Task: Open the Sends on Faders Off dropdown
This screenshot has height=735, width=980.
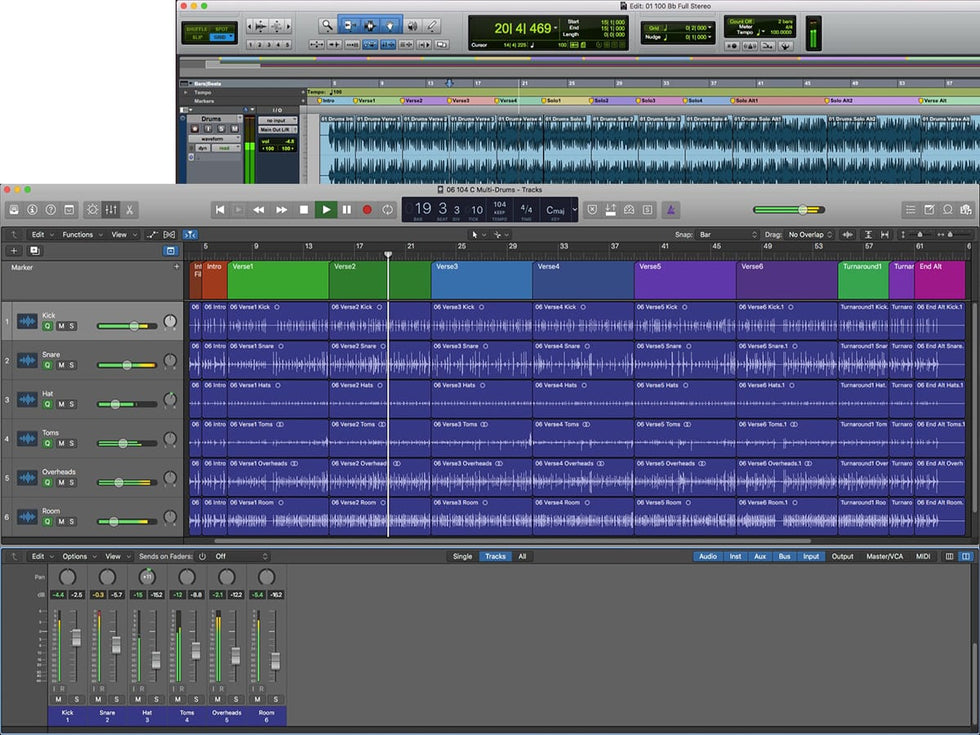Action: [240, 556]
